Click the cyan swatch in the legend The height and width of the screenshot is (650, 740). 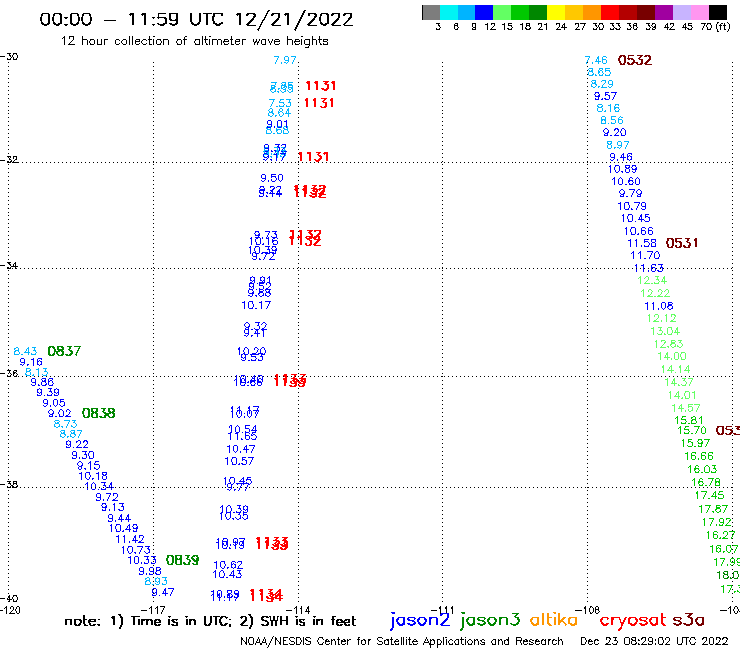click(449, 13)
